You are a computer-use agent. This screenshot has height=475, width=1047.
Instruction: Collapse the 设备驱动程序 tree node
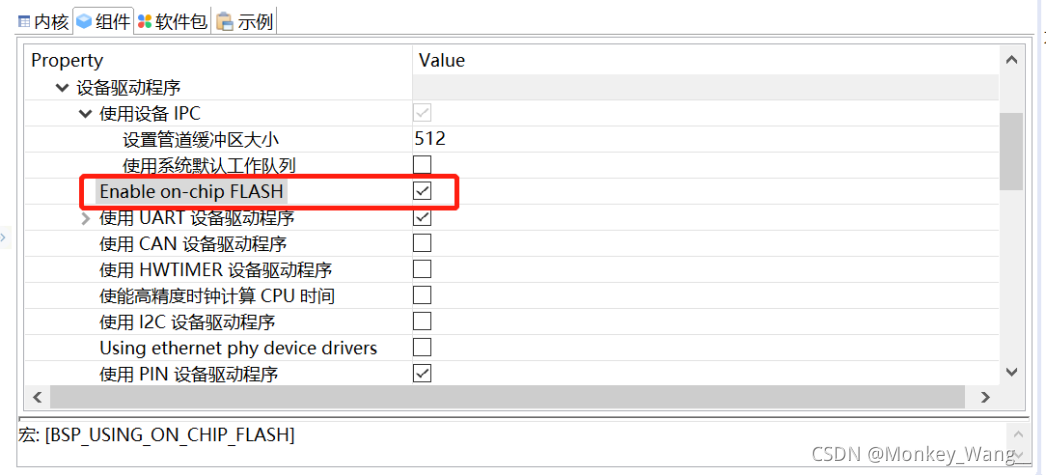click(62, 88)
